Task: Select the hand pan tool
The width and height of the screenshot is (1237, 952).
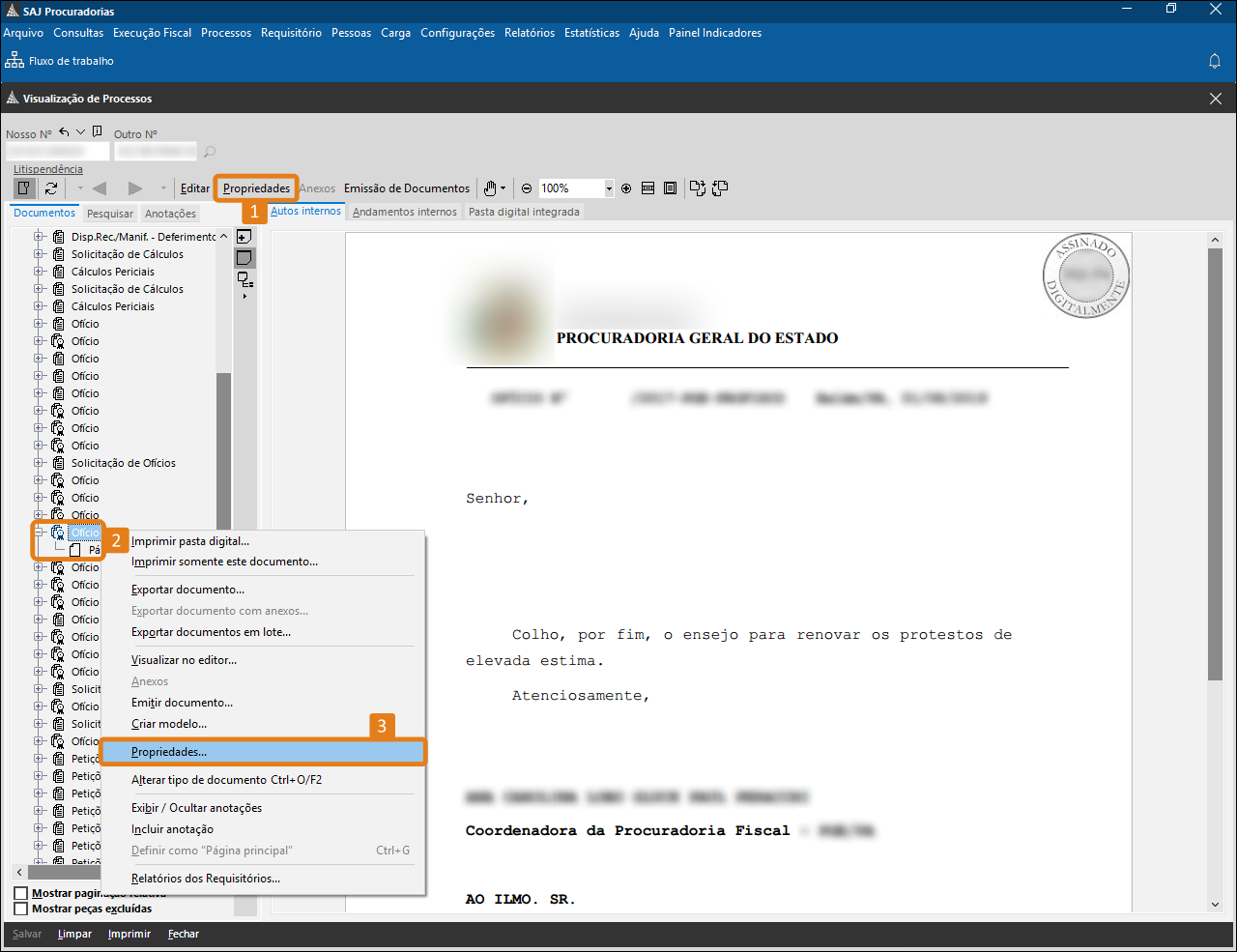Action: pos(491,188)
